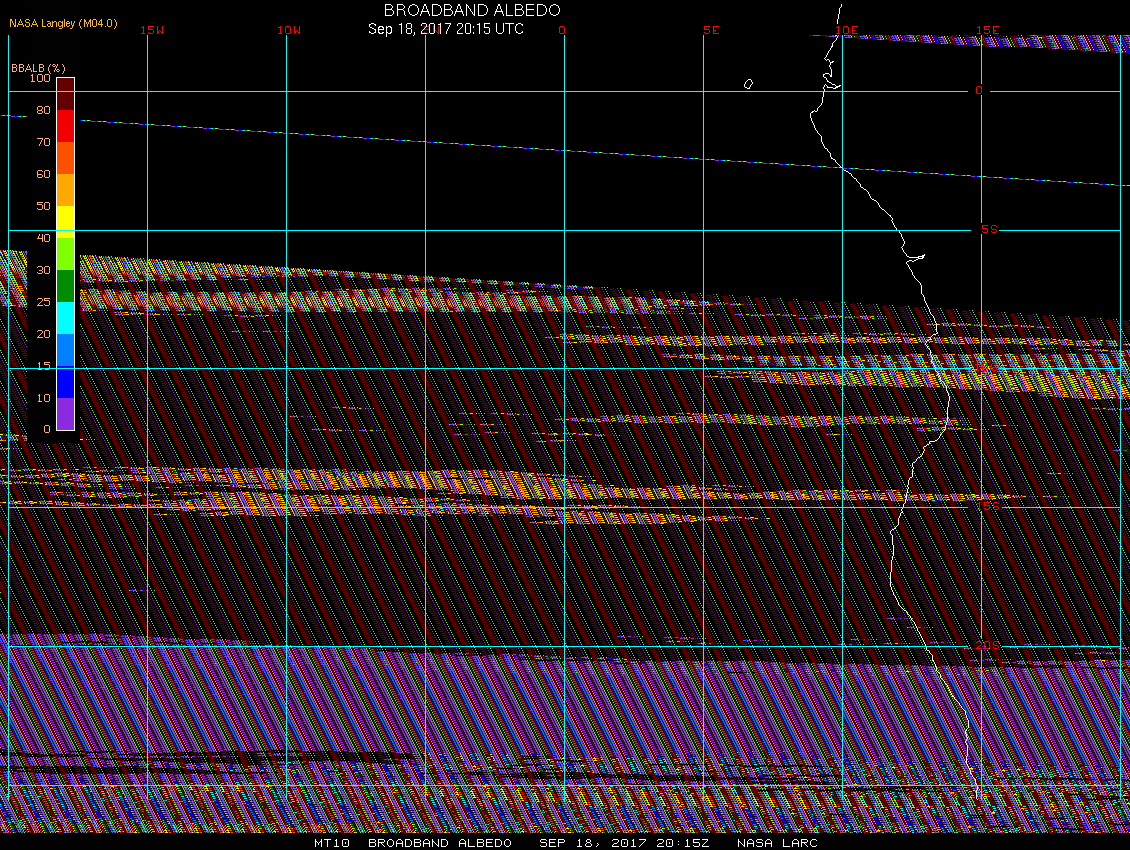Pick the cyan 20-25 color bar swatch

66,317
